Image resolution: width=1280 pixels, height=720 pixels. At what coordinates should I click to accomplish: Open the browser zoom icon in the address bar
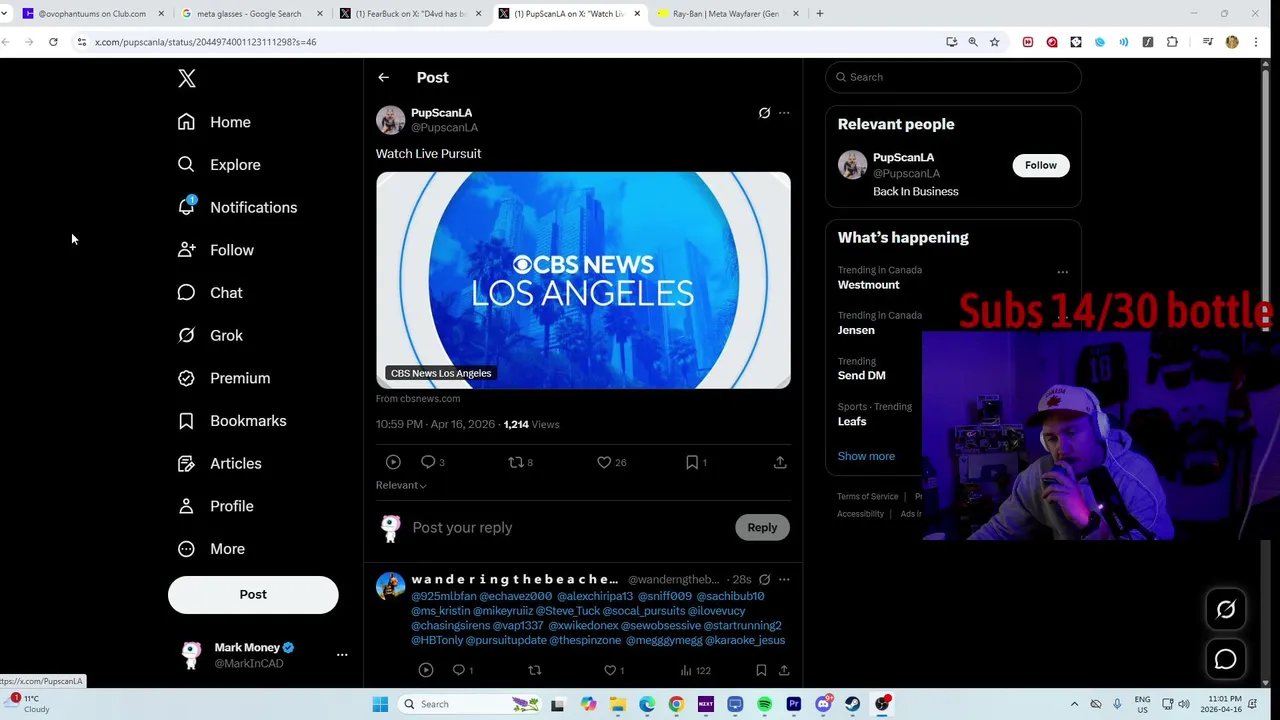(973, 42)
